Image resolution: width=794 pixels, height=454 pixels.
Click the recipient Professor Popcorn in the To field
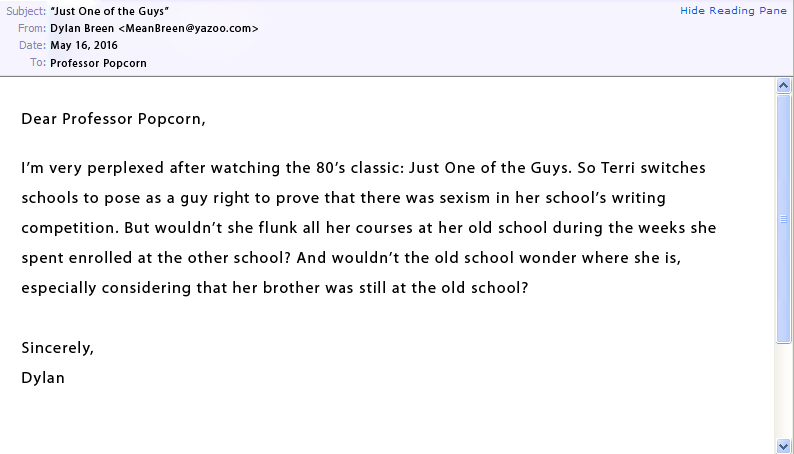tap(98, 63)
